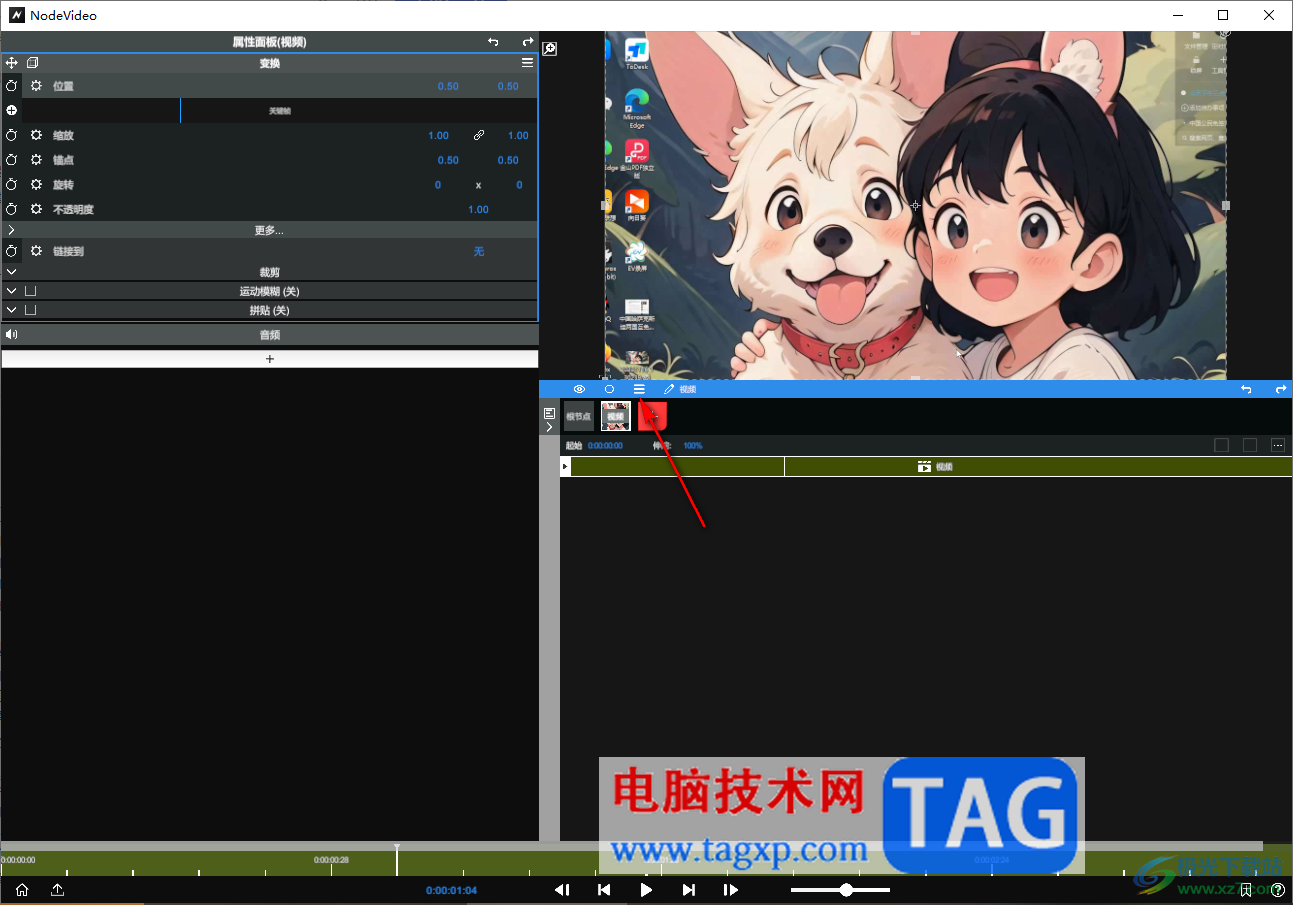Open gear settings for 缩放
The height and width of the screenshot is (905, 1293).
click(36, 135)
